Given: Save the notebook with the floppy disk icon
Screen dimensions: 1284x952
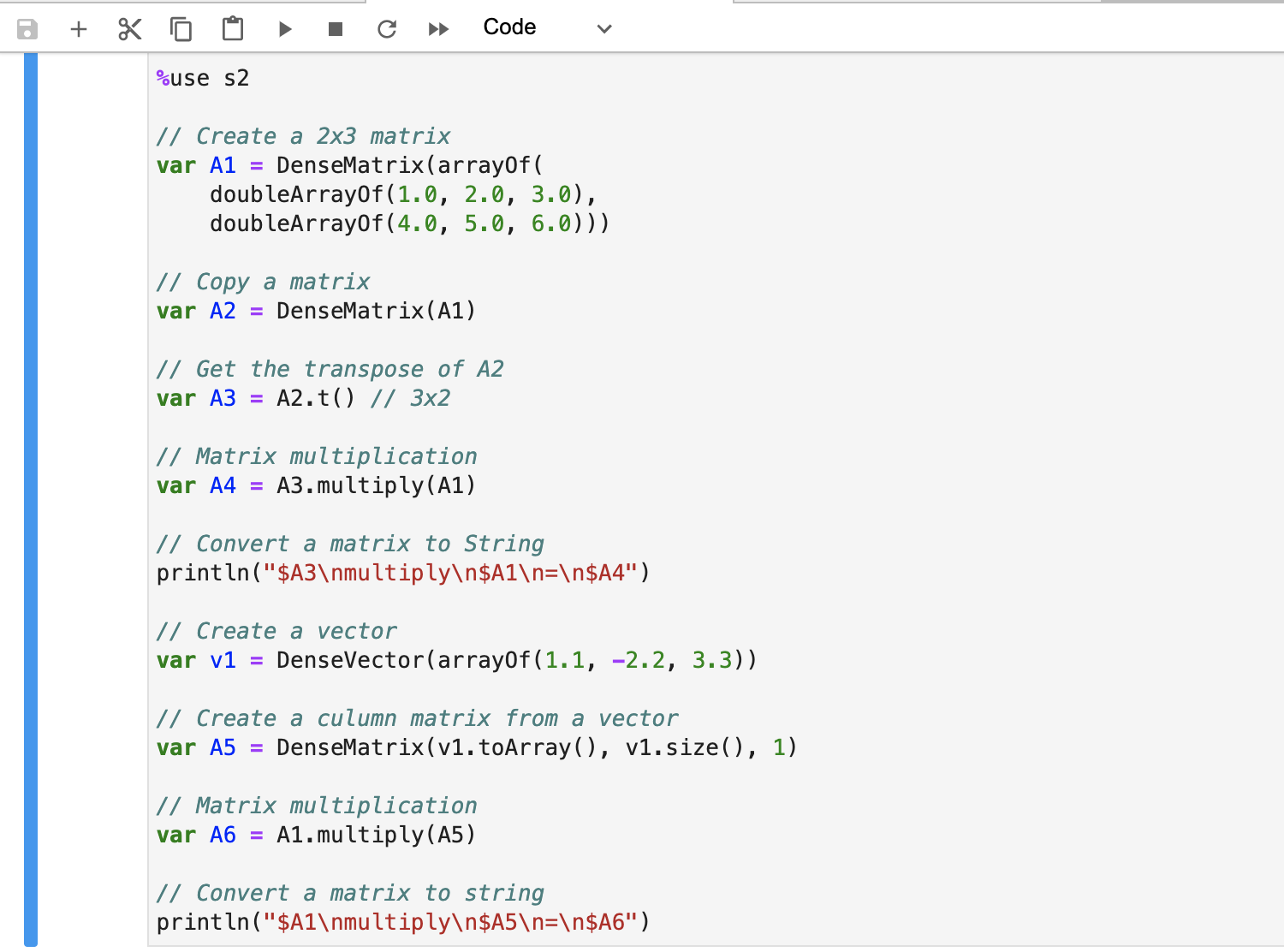Looking at the screenshot, I should pyautogui.click(x=27, y=29).
